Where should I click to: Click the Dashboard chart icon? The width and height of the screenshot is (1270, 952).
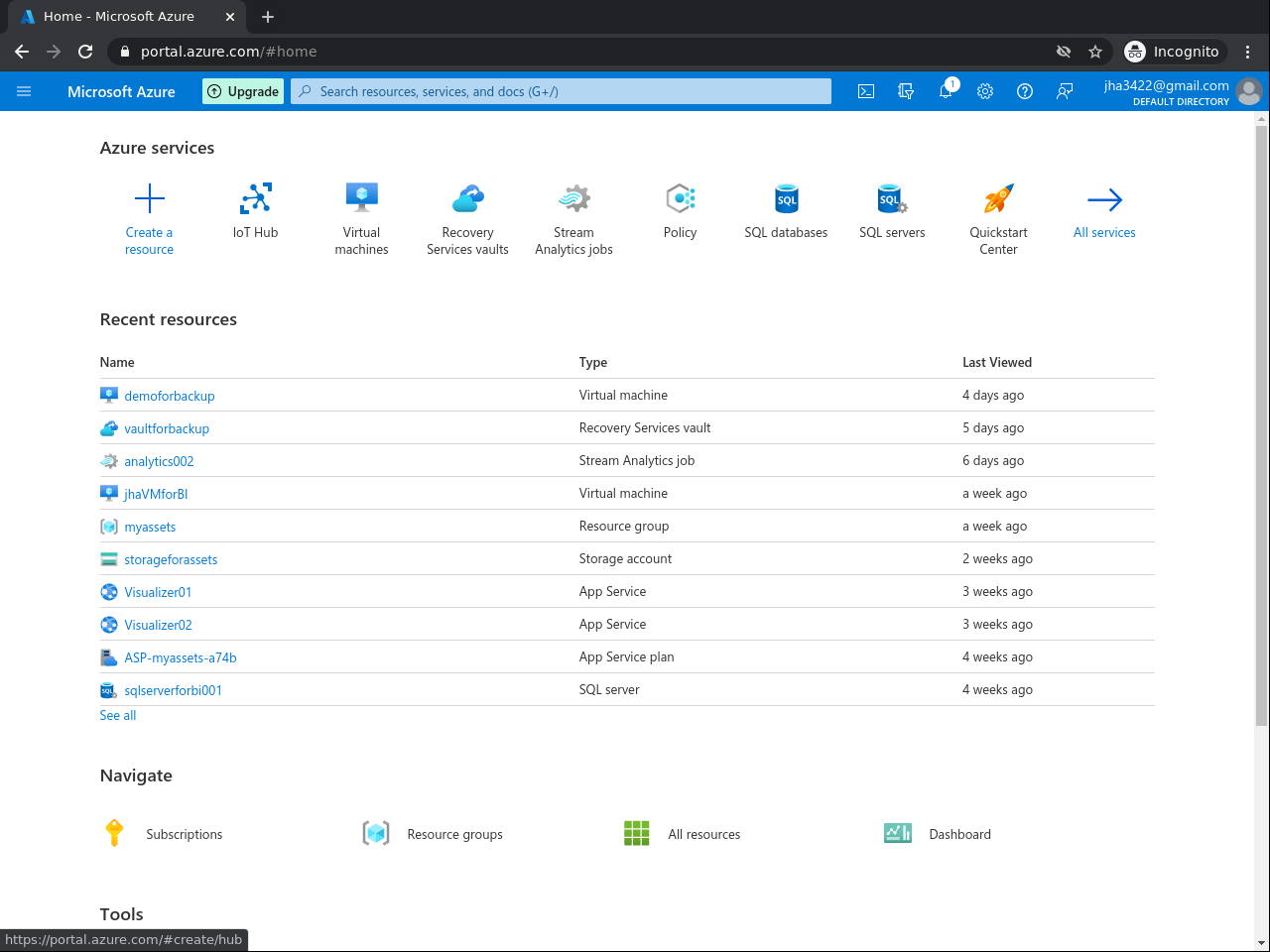coord(898,833)
